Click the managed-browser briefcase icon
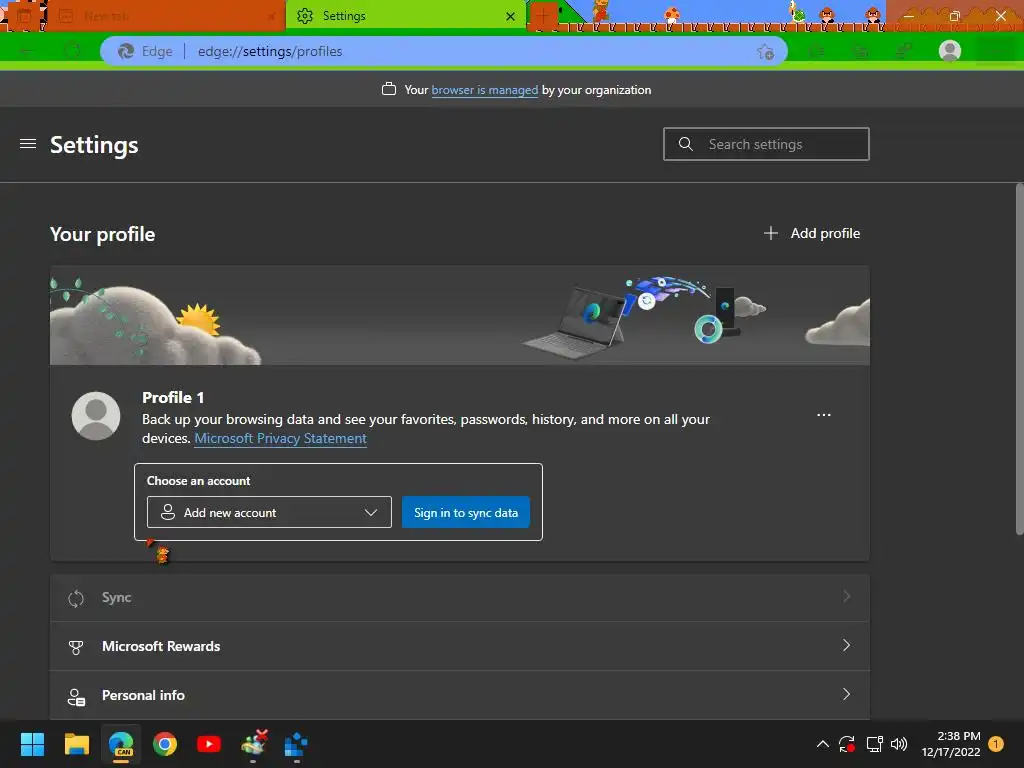This screenshot has width=1024, height=768. point(389,89)
